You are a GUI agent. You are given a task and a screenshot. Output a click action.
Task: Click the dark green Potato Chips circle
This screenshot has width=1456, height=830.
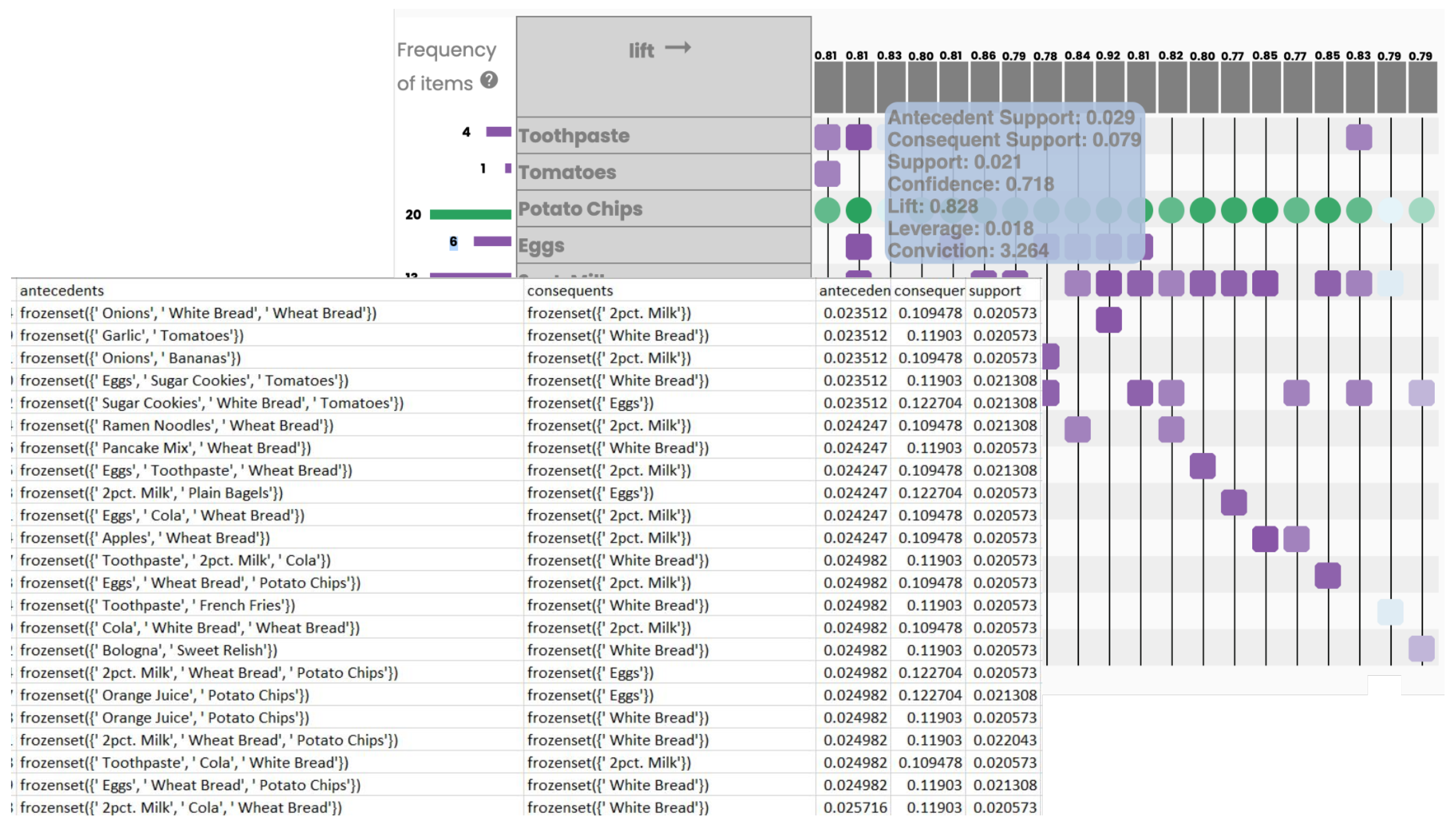pos(858,210)
